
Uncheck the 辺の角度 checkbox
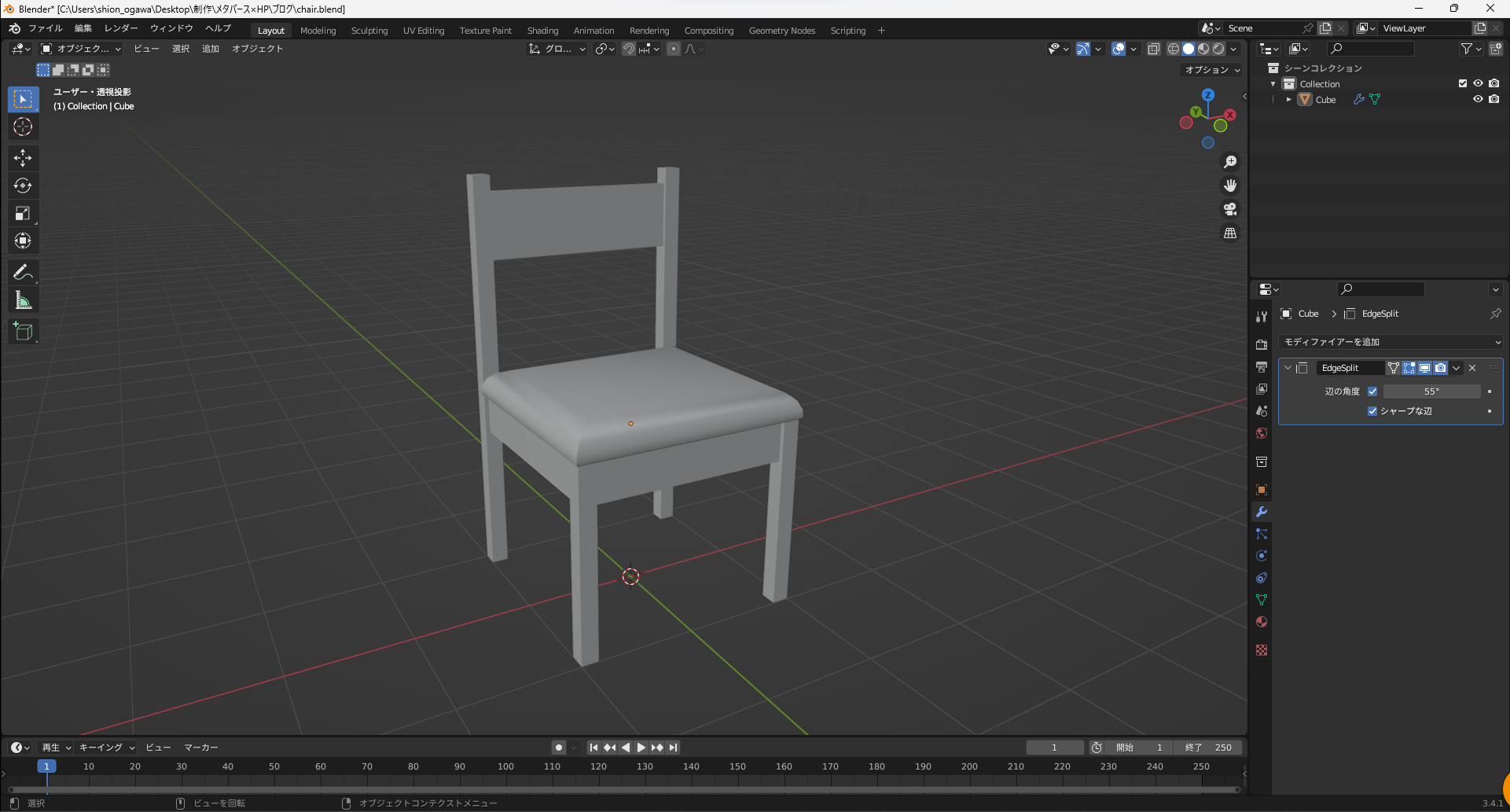tap(1372, 391)
